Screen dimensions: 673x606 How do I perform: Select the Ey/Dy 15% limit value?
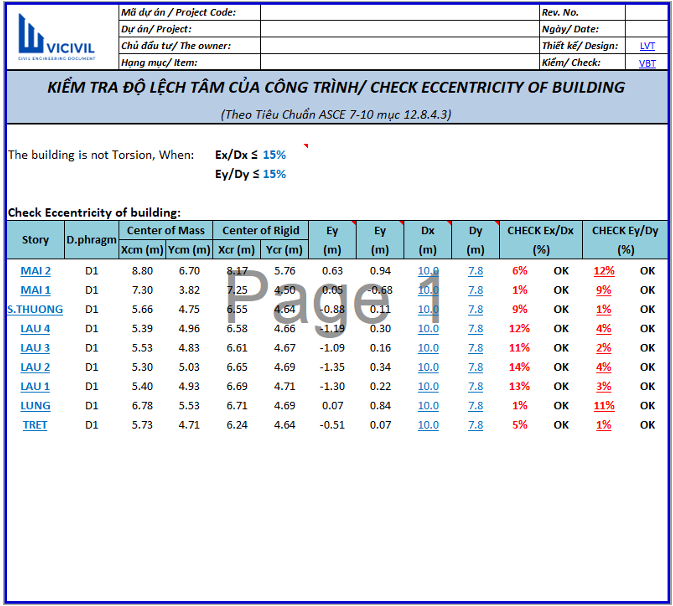(x=274, y=174)
